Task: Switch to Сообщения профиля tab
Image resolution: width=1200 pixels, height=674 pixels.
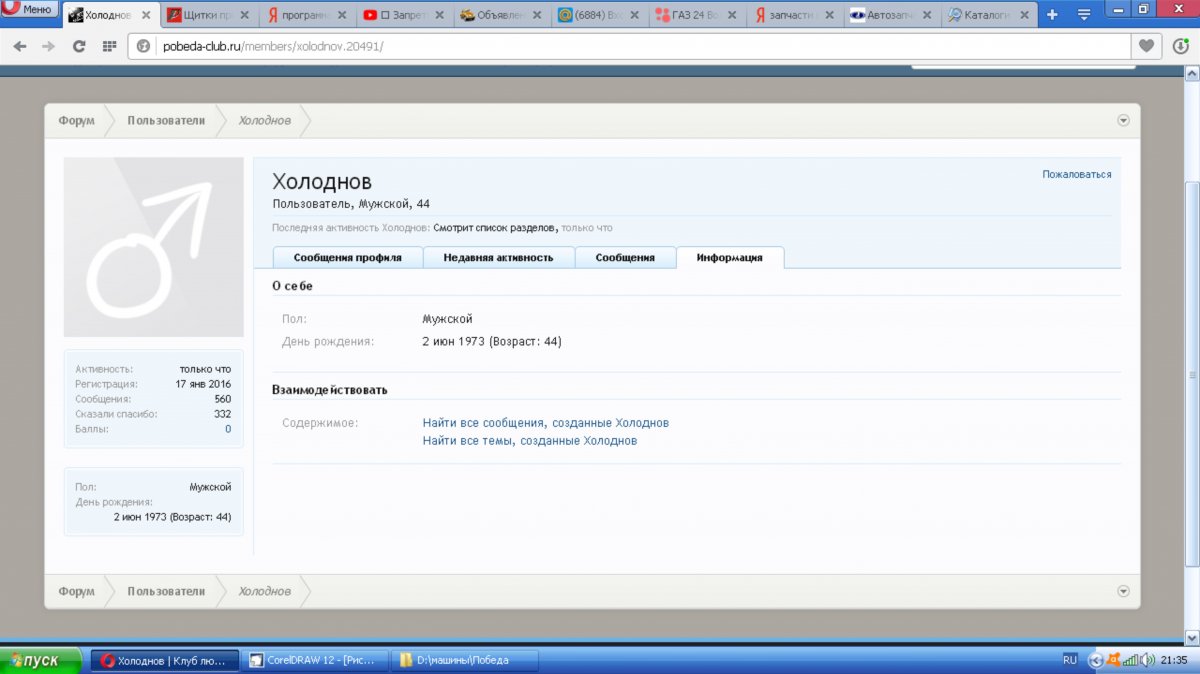Action: pyautogui.click(x=347, y=257)
